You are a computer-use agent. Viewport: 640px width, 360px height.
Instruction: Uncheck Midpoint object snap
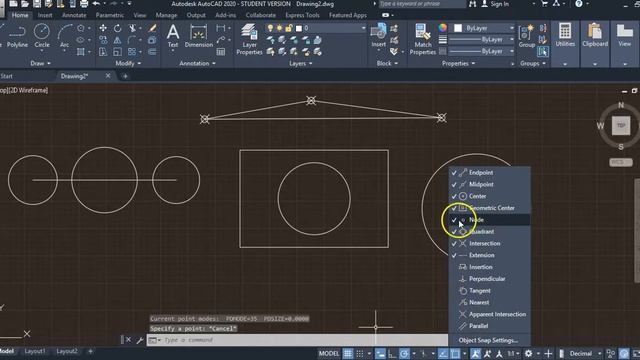pos(490,184)
